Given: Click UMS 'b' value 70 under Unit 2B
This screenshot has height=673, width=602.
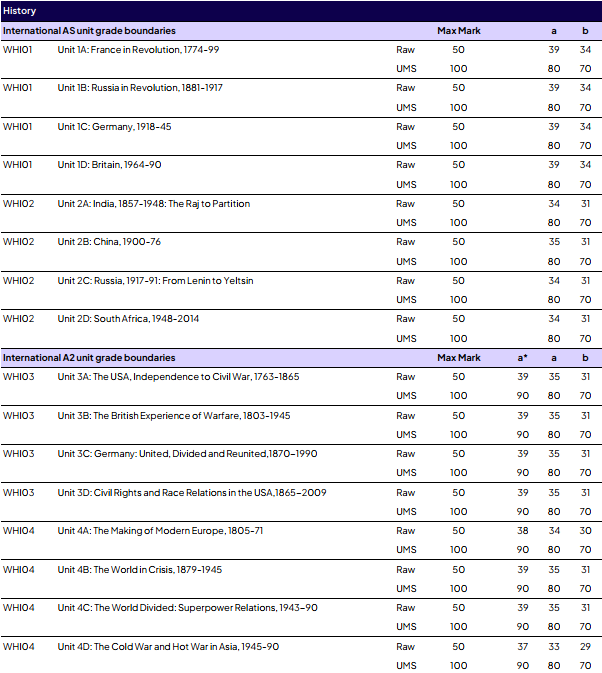Looking at the screenshot, I should [585, 262].
